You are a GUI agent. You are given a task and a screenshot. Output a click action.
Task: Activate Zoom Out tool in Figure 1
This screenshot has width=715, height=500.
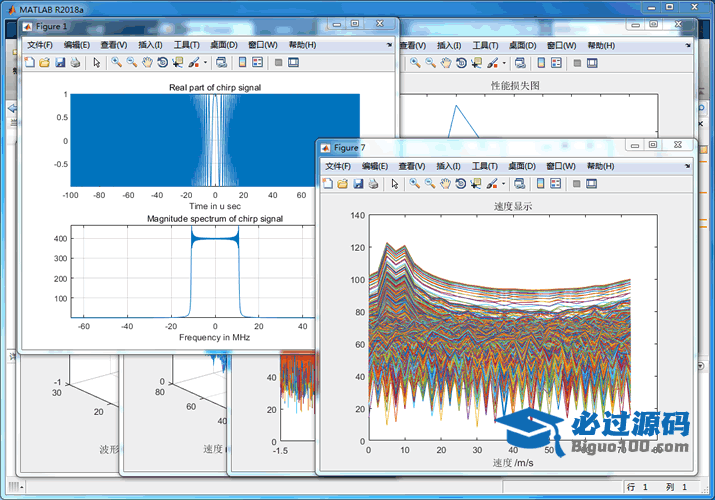(x=132, y=62)
